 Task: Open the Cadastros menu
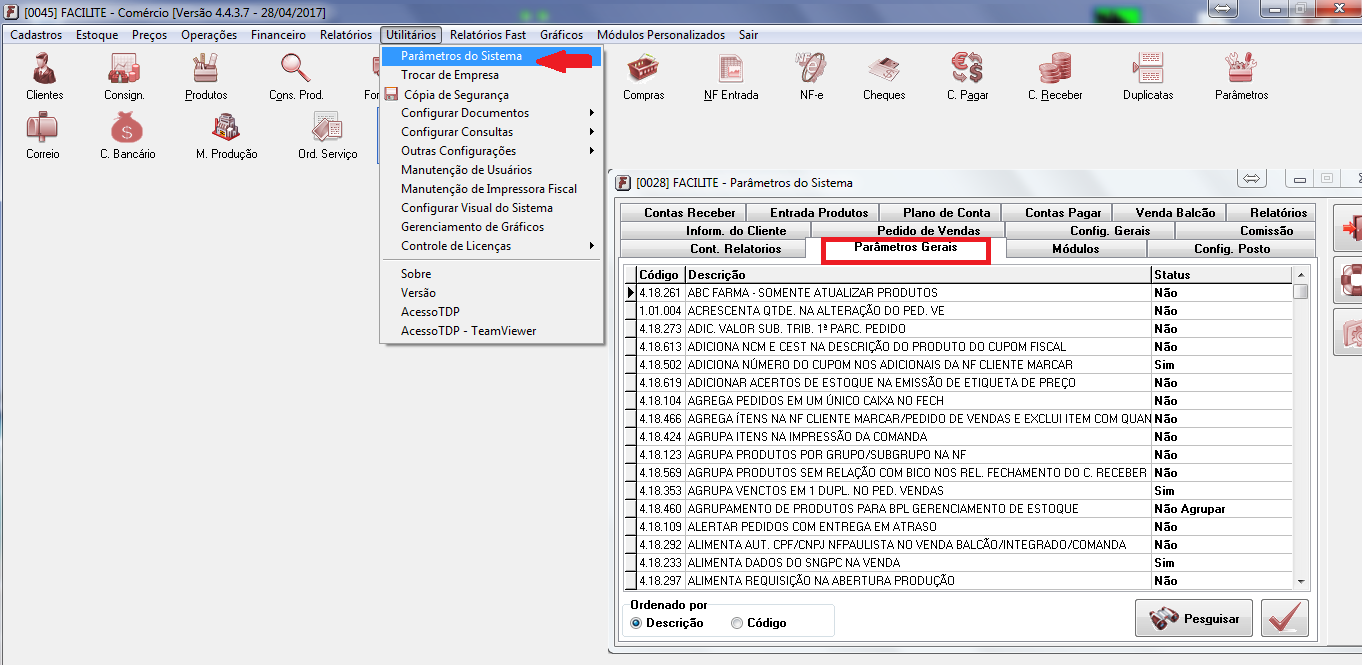[x=36, y=35]
